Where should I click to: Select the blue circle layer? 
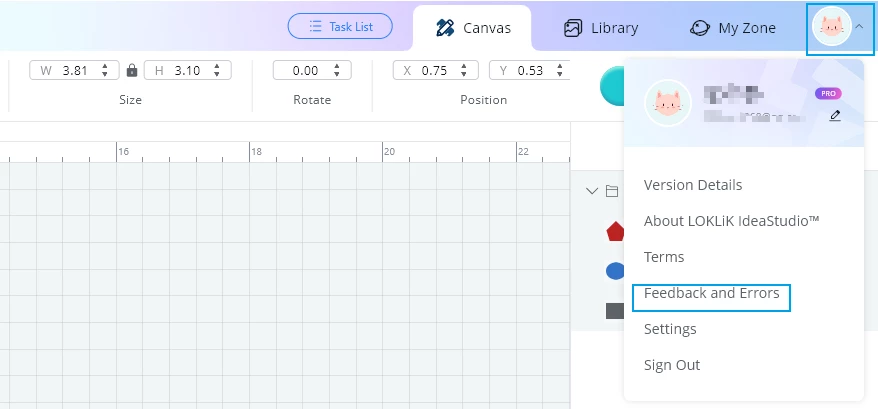click(615, 271)
